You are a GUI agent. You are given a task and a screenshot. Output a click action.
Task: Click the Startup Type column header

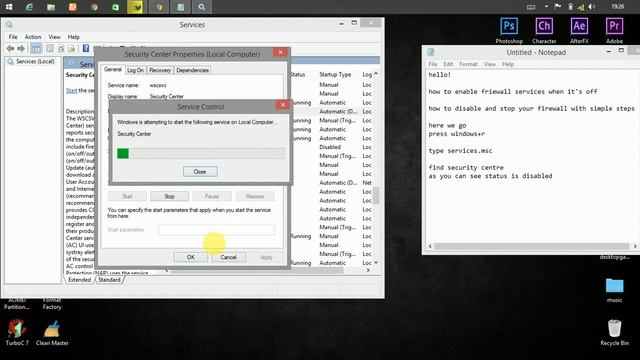[335, 74]
